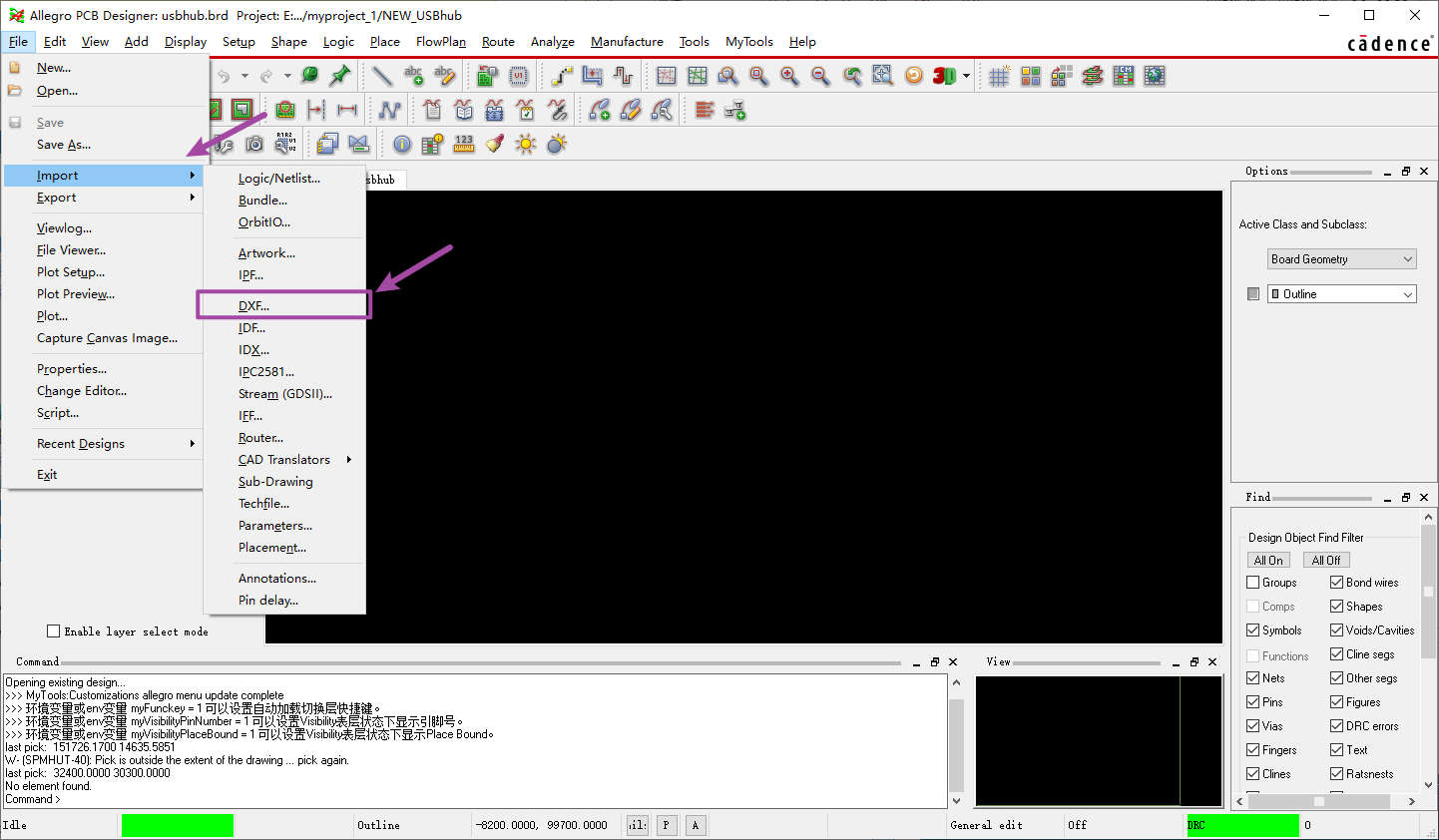The width and height of the screenshot is (1439, 840).
Task: Click the green push-pin toolbar icon
Action: point(340,76)
